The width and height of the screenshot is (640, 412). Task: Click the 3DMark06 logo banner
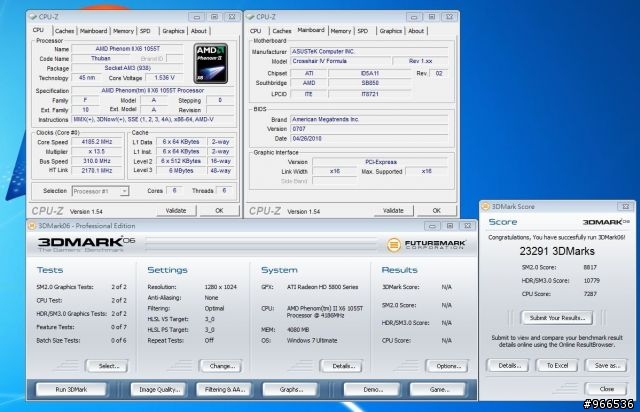coord(86,244)
